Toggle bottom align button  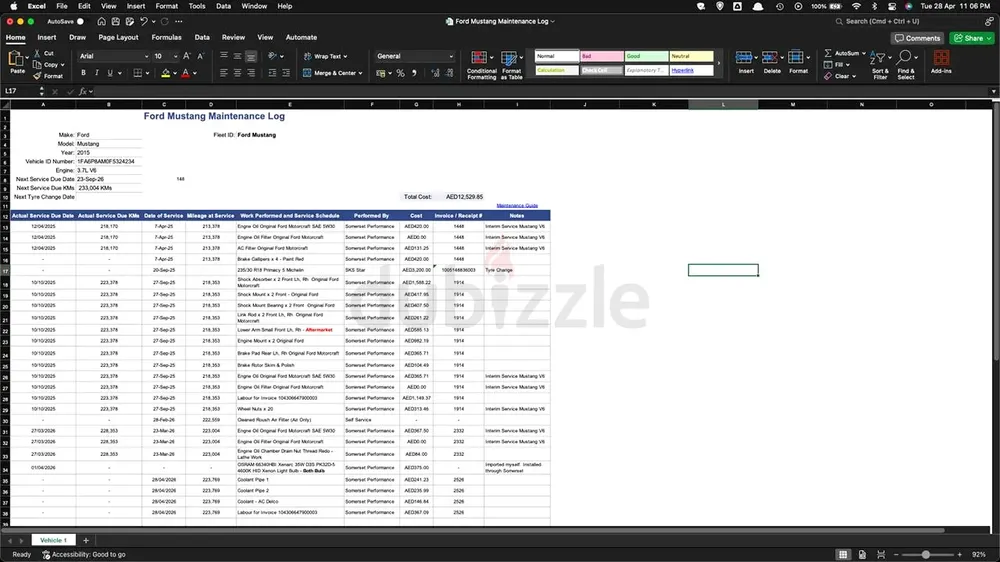pos(251,56)
